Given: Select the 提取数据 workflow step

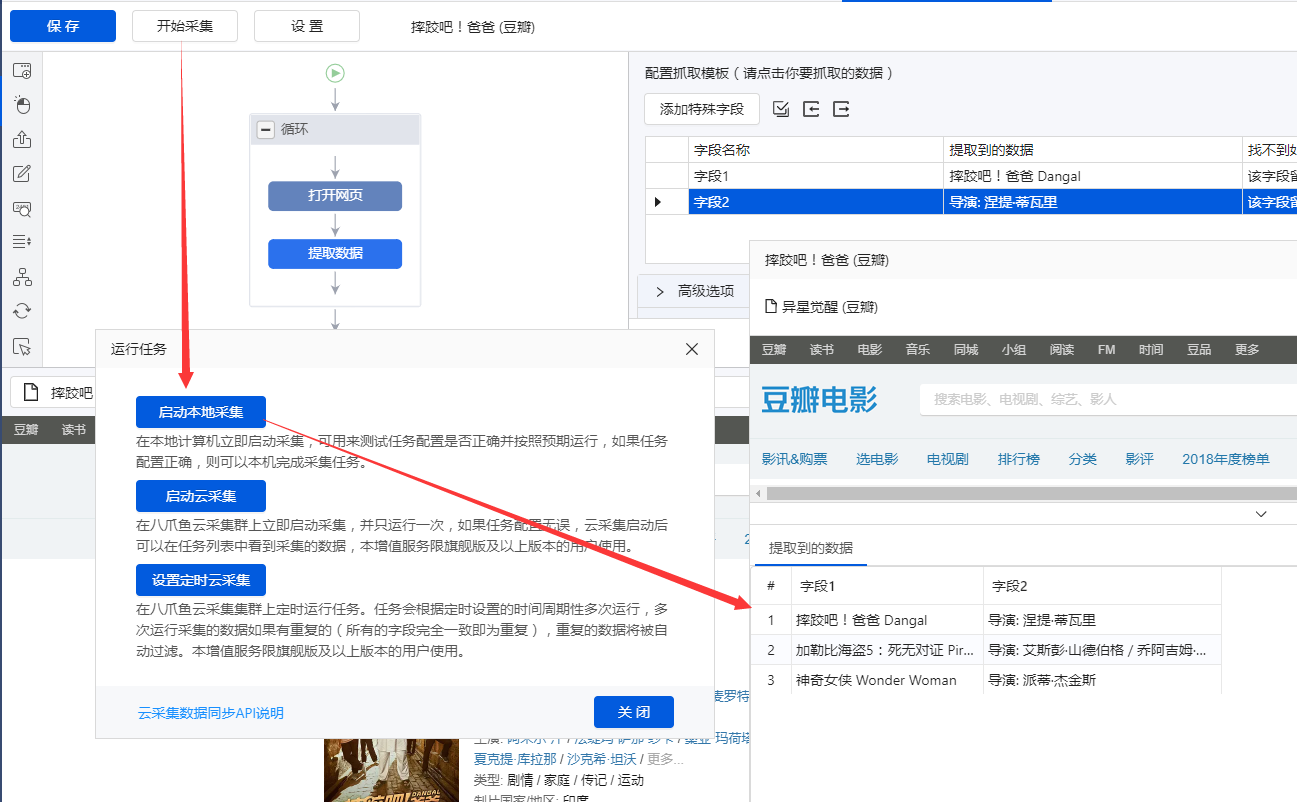Looking at the screenshot, I should pos(335,254).
